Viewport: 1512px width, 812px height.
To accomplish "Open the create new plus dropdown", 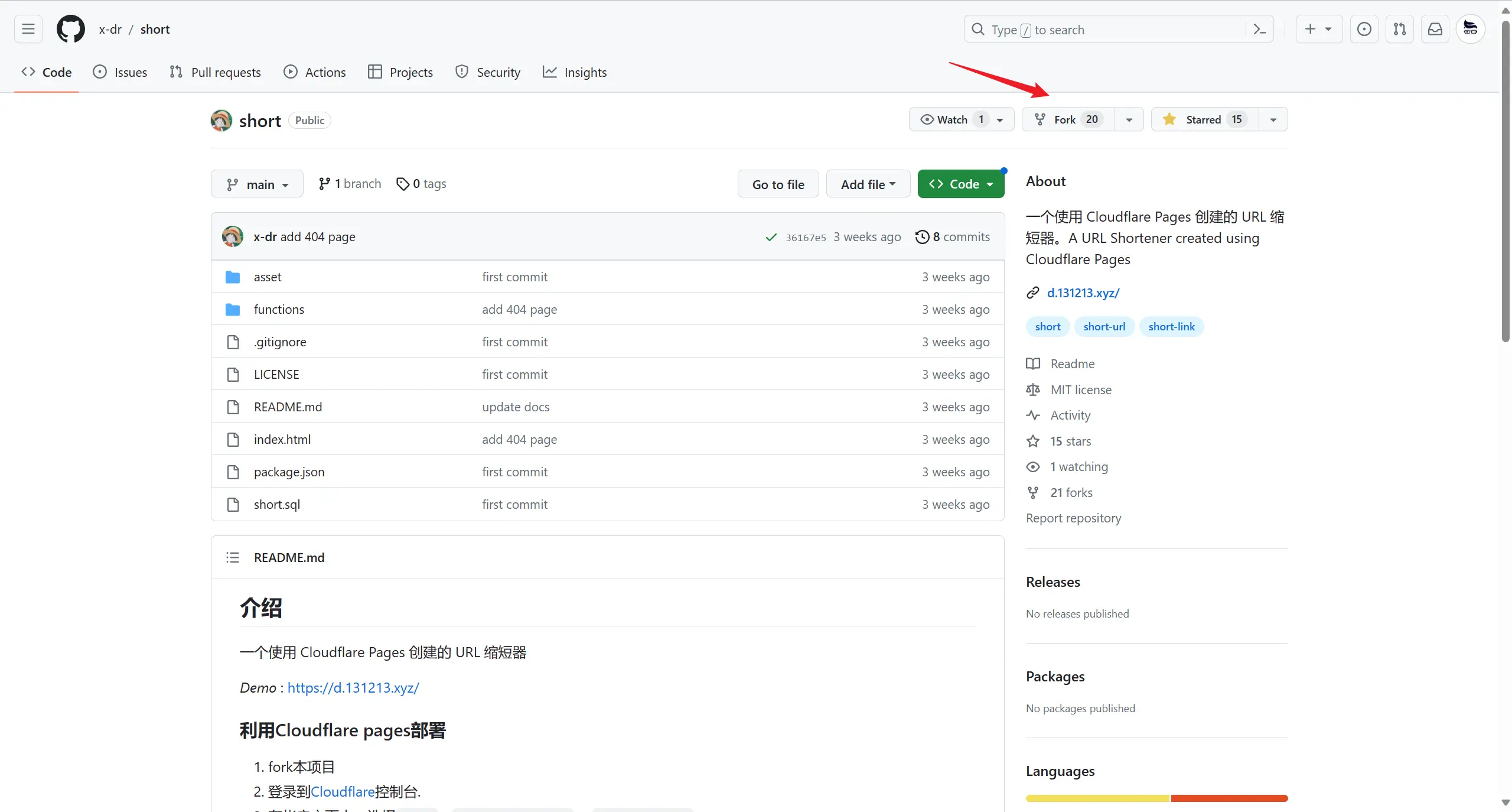I will [x=1319, y=29].
